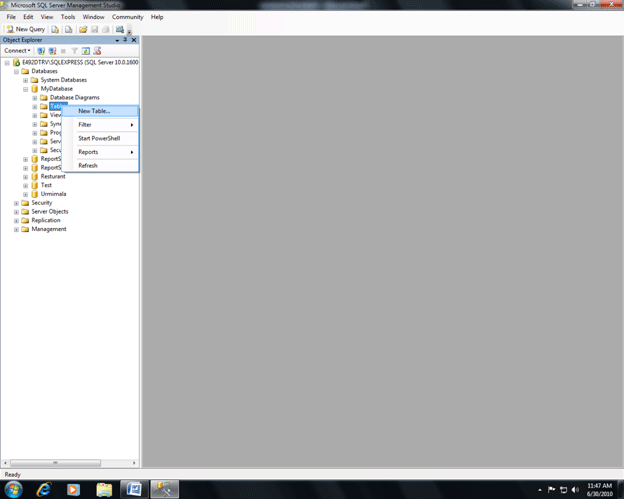
Task: Expand the Test database node
Action: click(x=25, y=185)
